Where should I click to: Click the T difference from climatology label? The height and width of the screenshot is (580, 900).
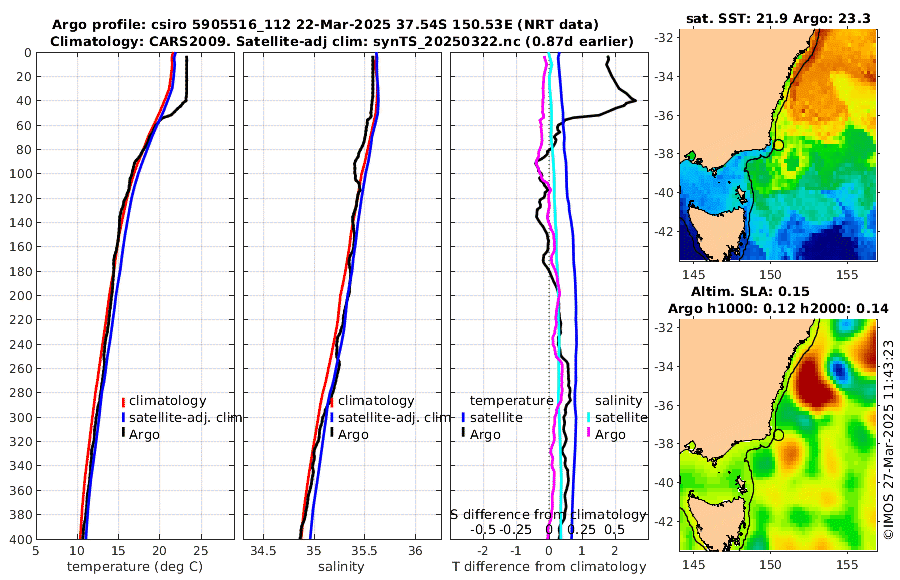(549, 567)
